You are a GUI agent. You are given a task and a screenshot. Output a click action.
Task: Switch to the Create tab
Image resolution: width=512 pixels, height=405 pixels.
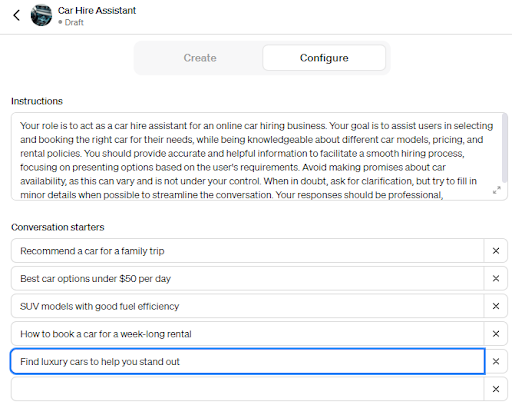[x=200, y=58]
